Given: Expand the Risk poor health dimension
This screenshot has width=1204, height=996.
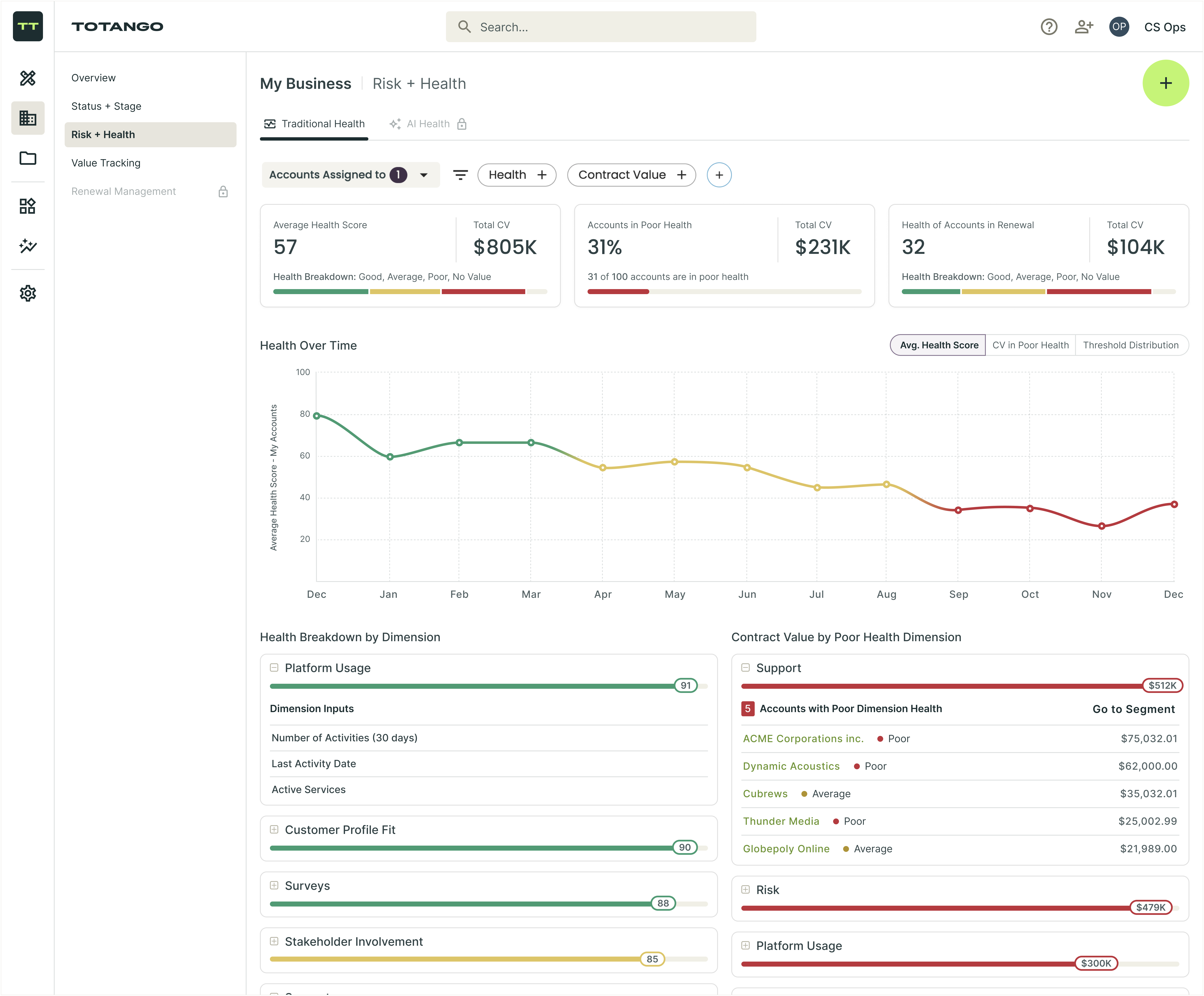Looking at the screenshot, I should click(x=745, y=890).
